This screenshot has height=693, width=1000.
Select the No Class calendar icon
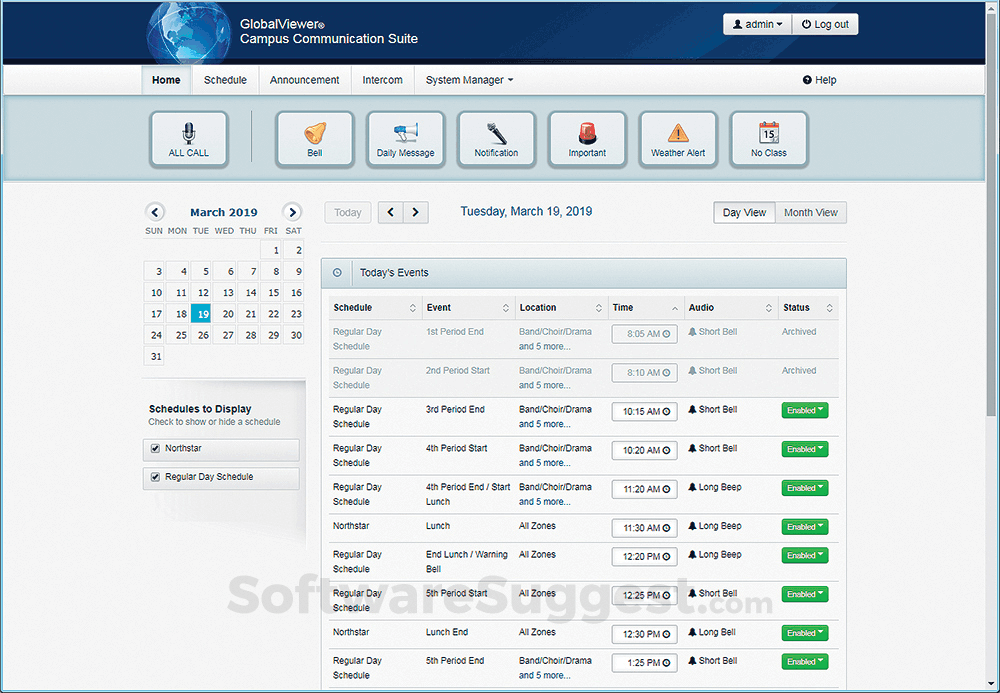[x=768, y=133]
